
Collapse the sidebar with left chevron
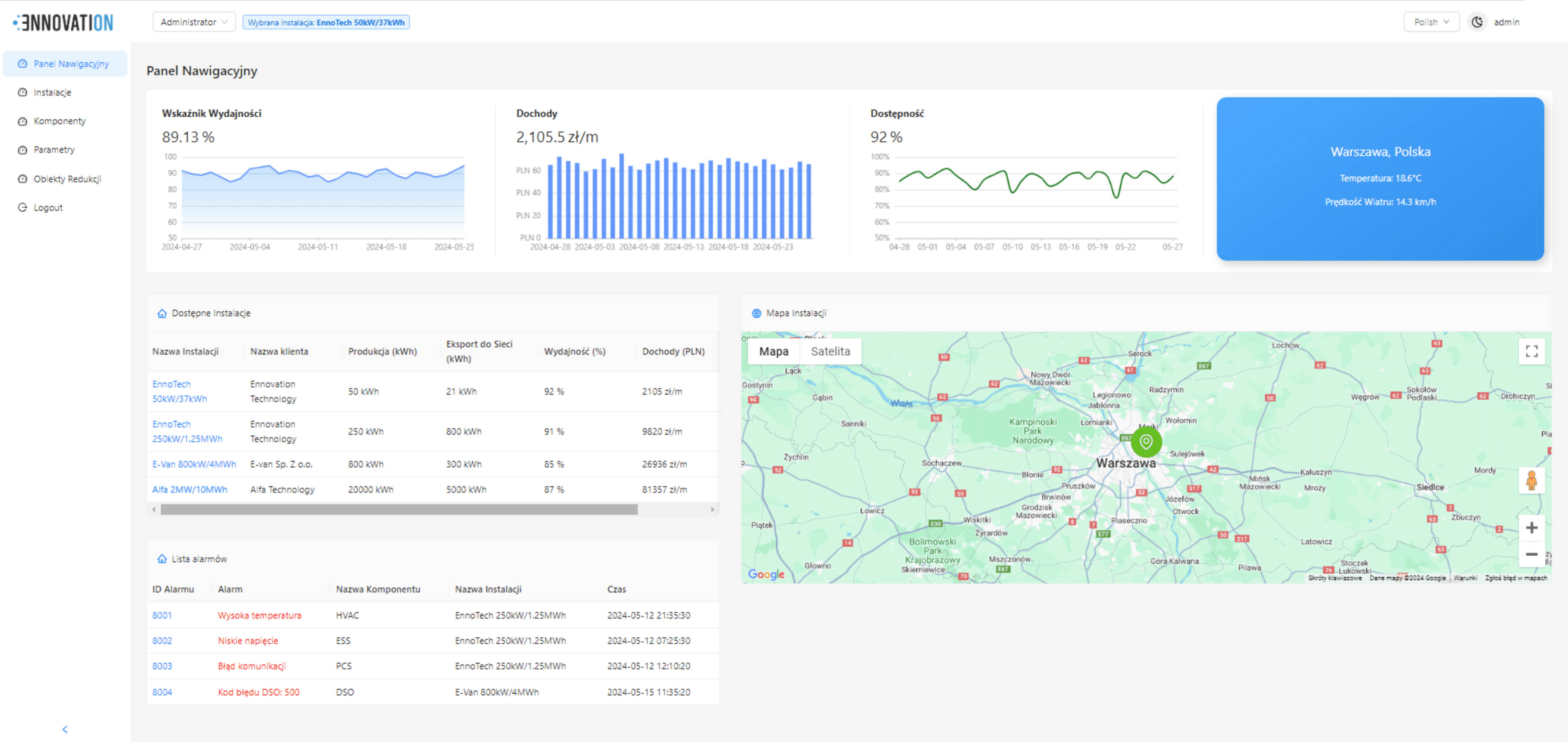(x=65, y=729)
